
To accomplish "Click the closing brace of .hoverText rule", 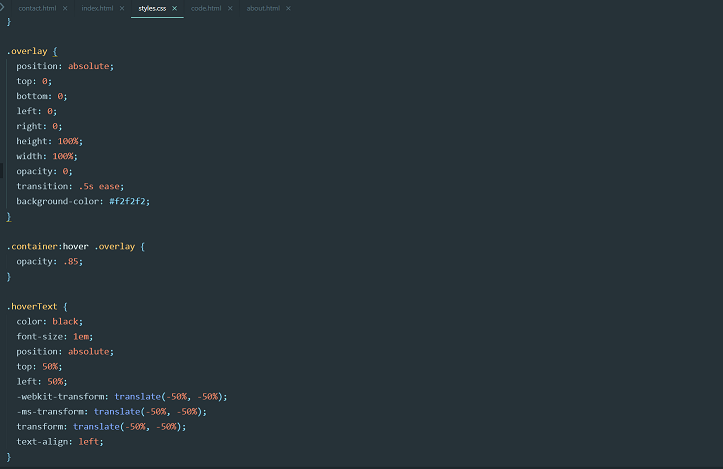I will tap(9, 457).
